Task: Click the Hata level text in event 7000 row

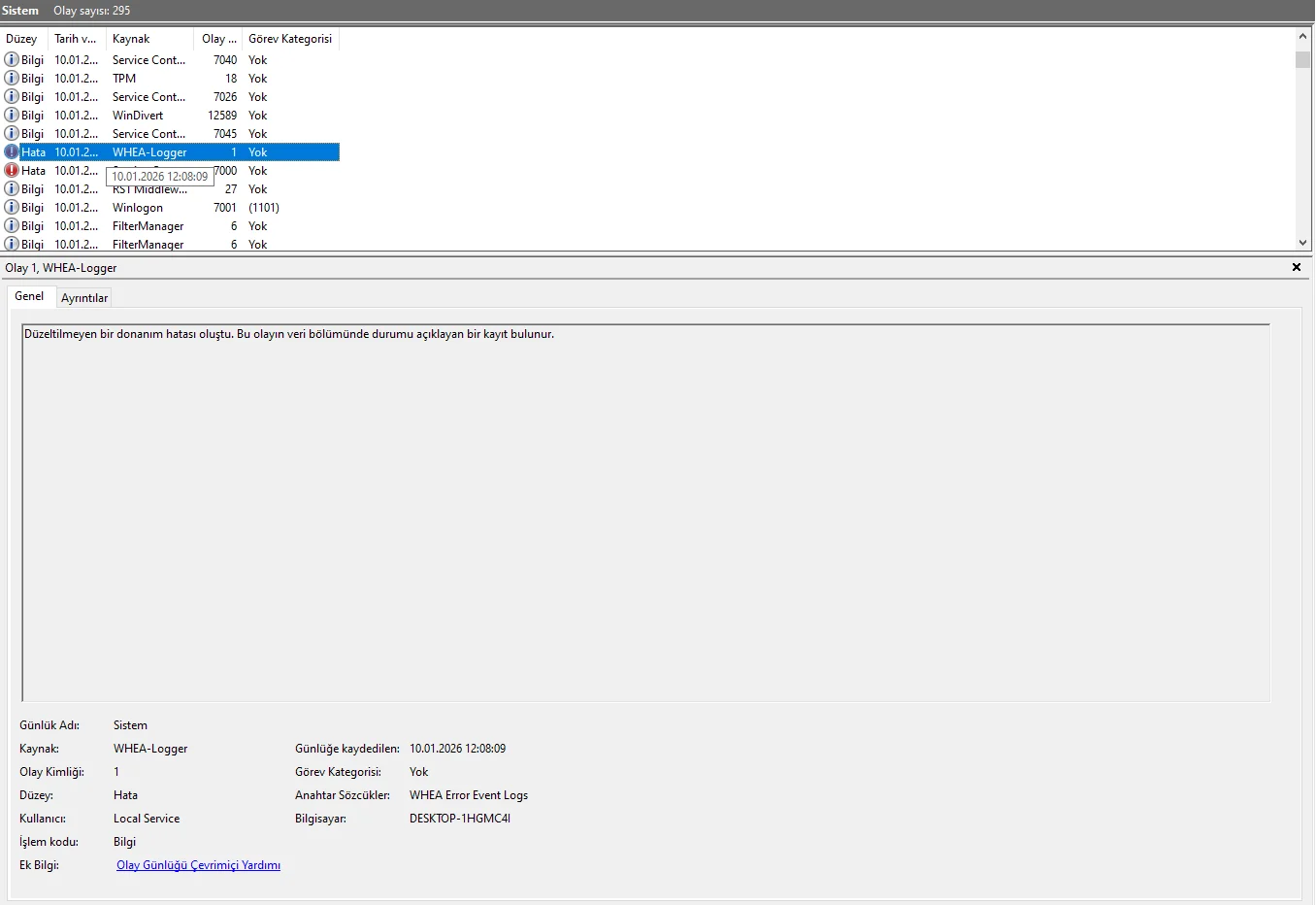Action: (34, 171)
